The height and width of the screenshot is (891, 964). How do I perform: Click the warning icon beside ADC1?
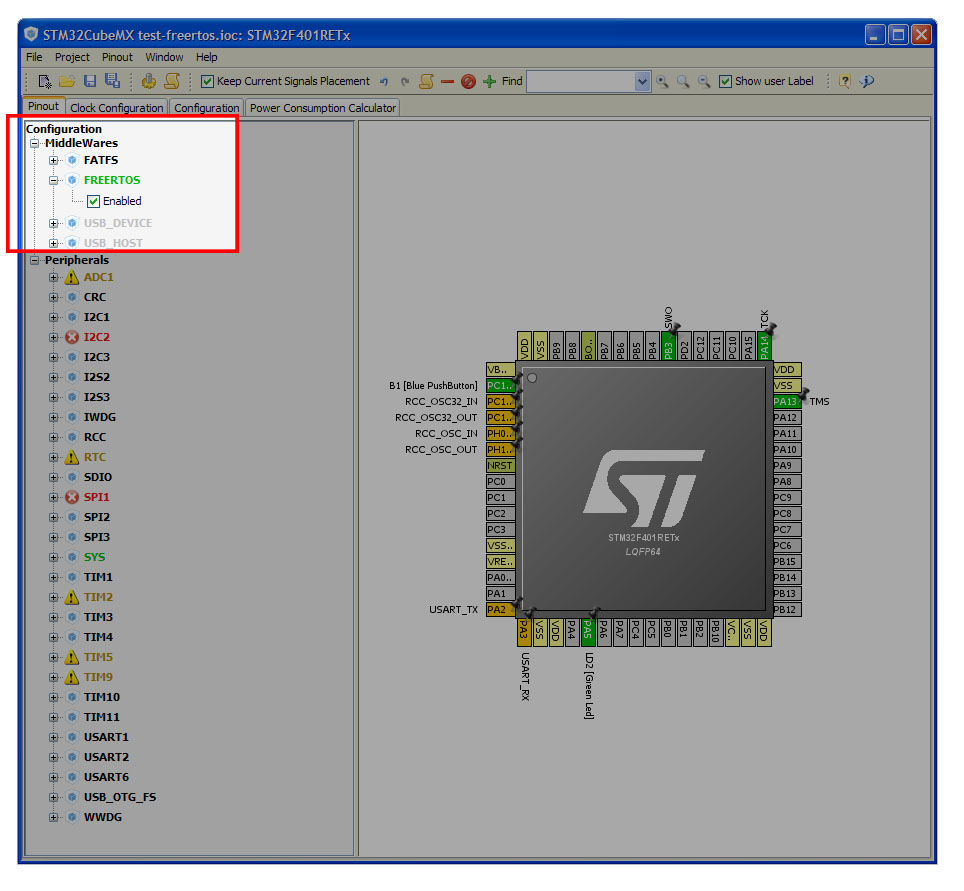72,277
